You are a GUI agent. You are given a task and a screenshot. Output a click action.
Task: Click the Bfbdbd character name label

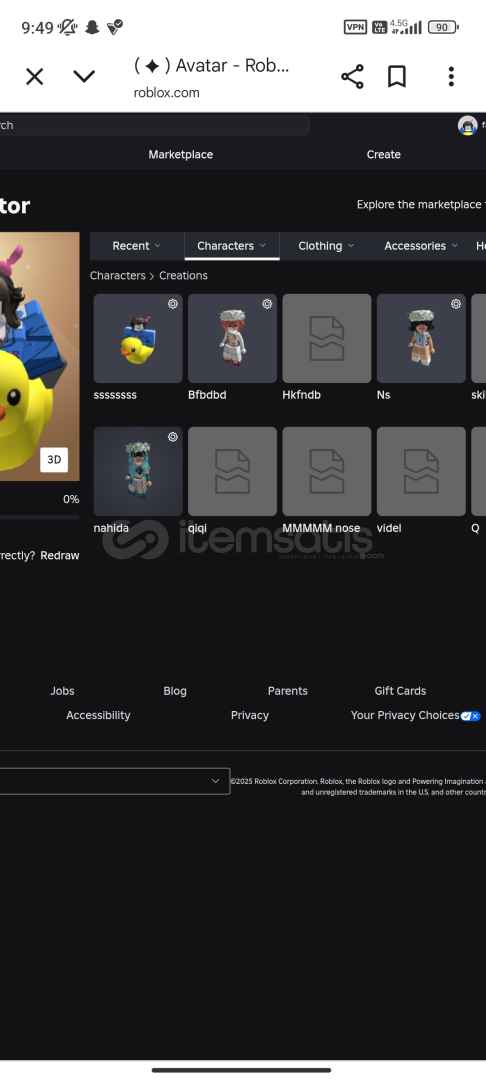coord(207,395)
